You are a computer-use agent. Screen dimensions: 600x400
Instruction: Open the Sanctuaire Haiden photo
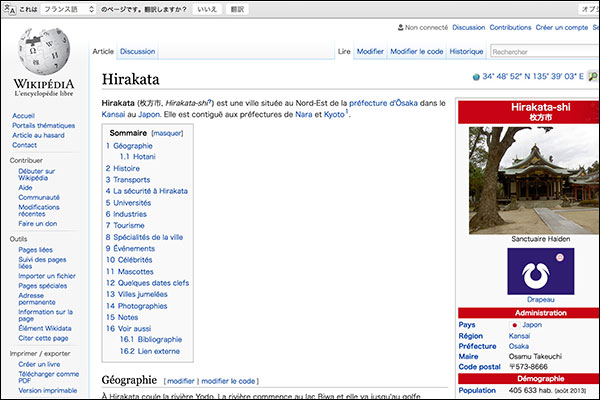(526, 179)
